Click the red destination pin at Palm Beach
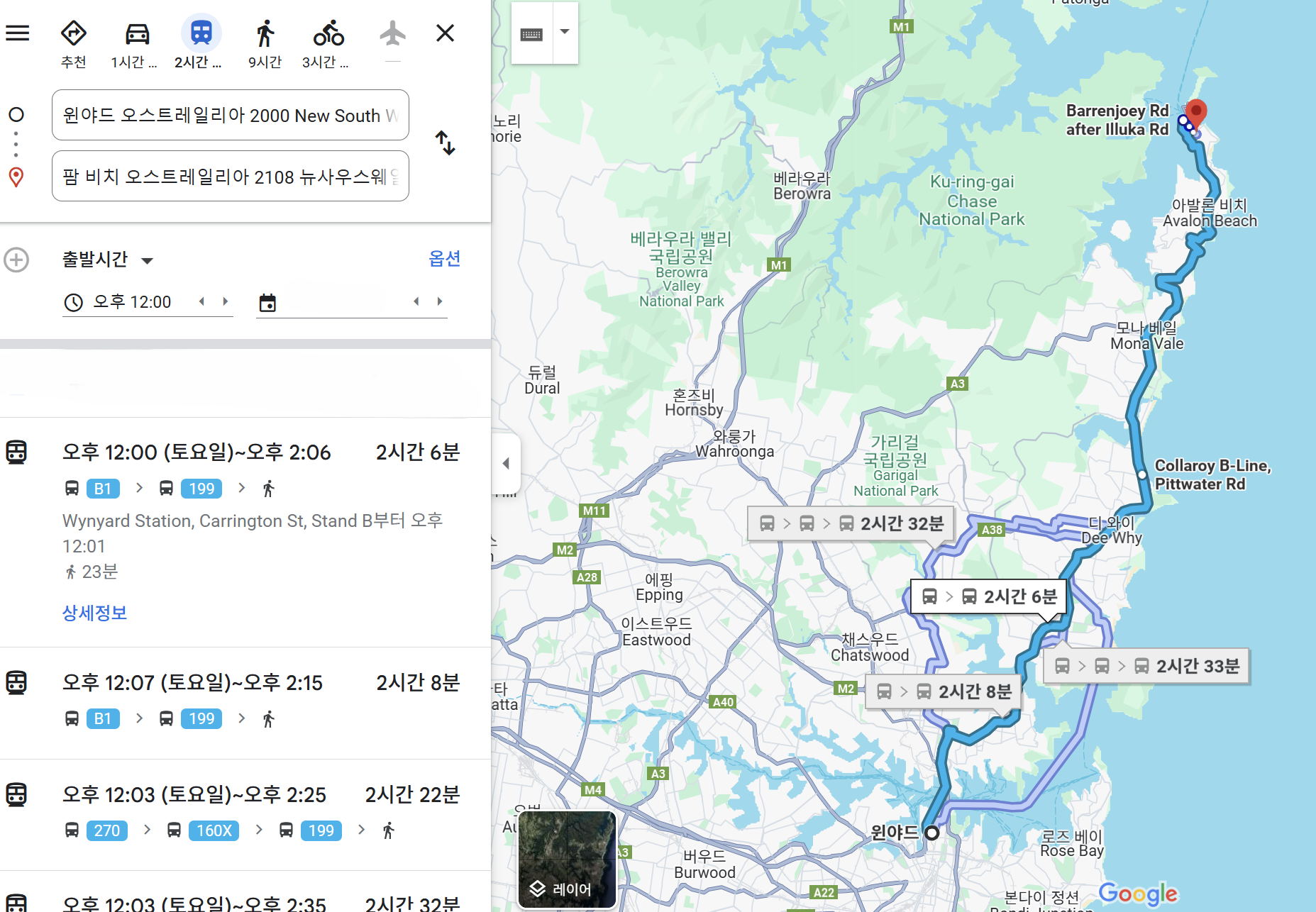 coord(1196,114)
